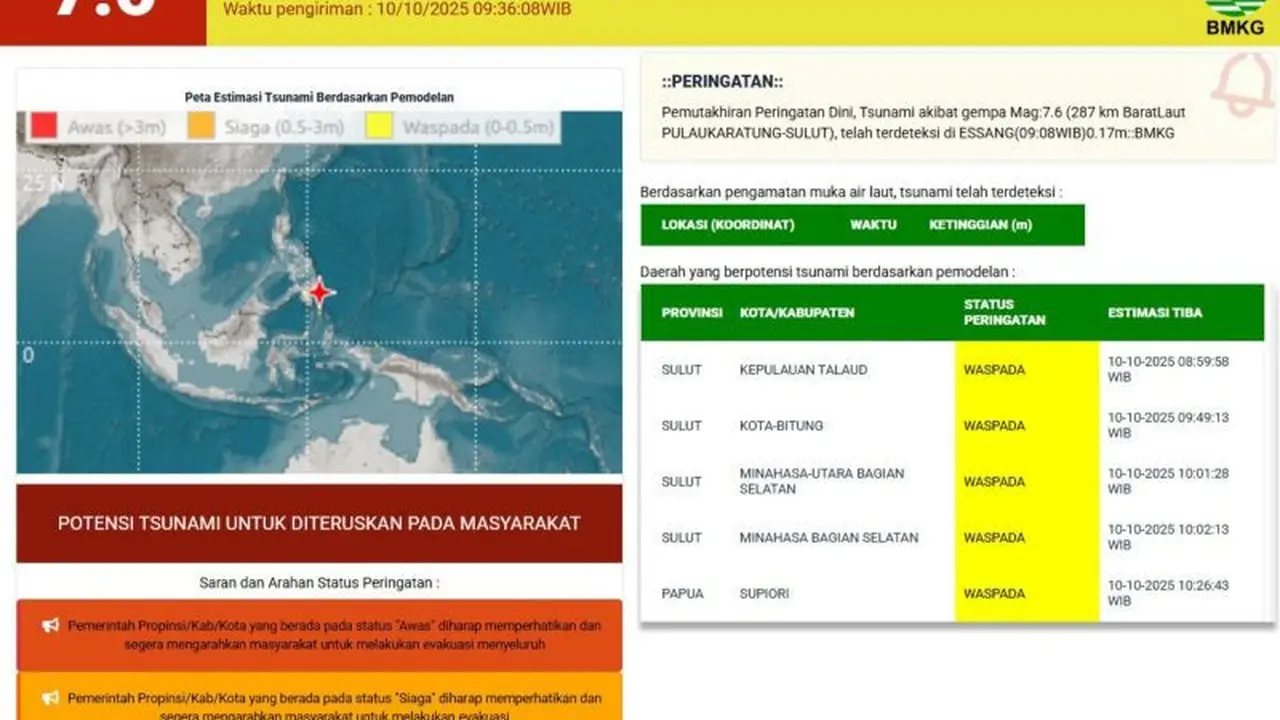Click the yellow Waspada legend swatch
Viewport: 1280px width, 720px height.
click(379, 127)
